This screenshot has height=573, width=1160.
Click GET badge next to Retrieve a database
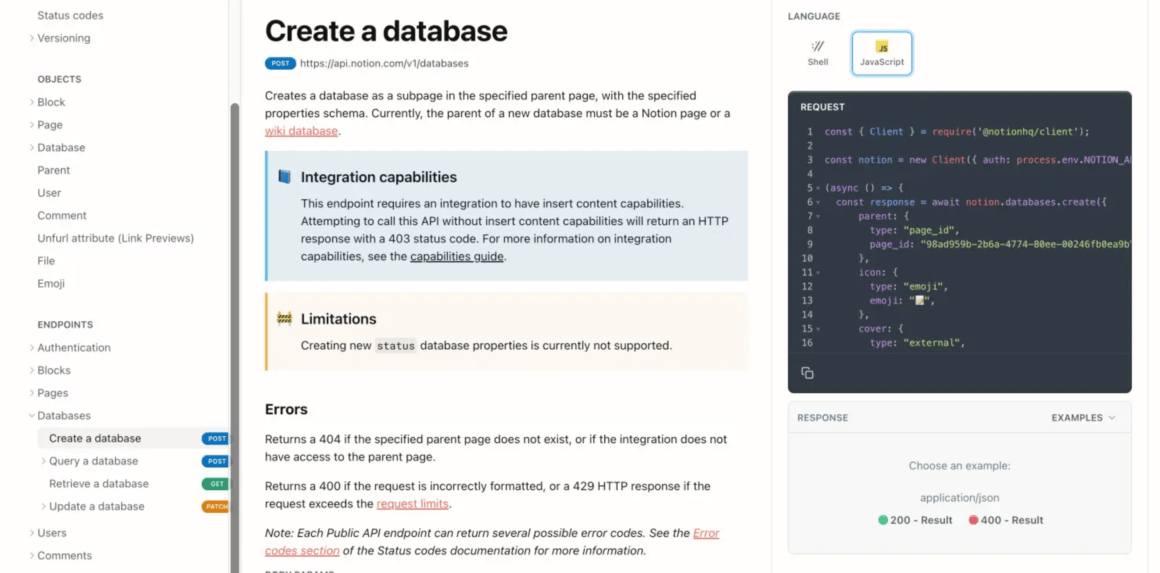pos(215,484)
